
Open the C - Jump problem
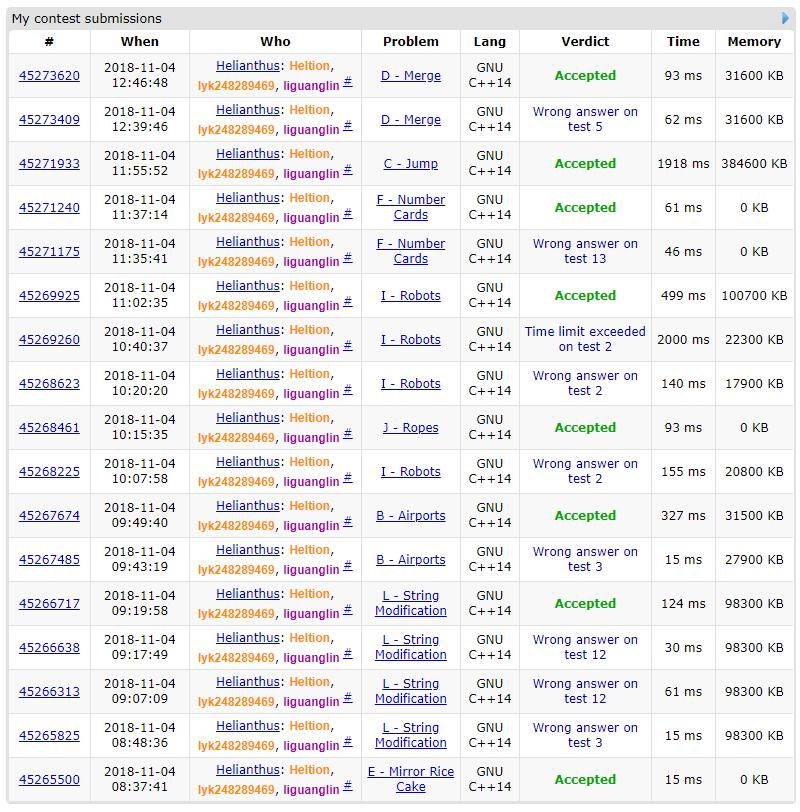pyautogui.click(x=410, y=164)
